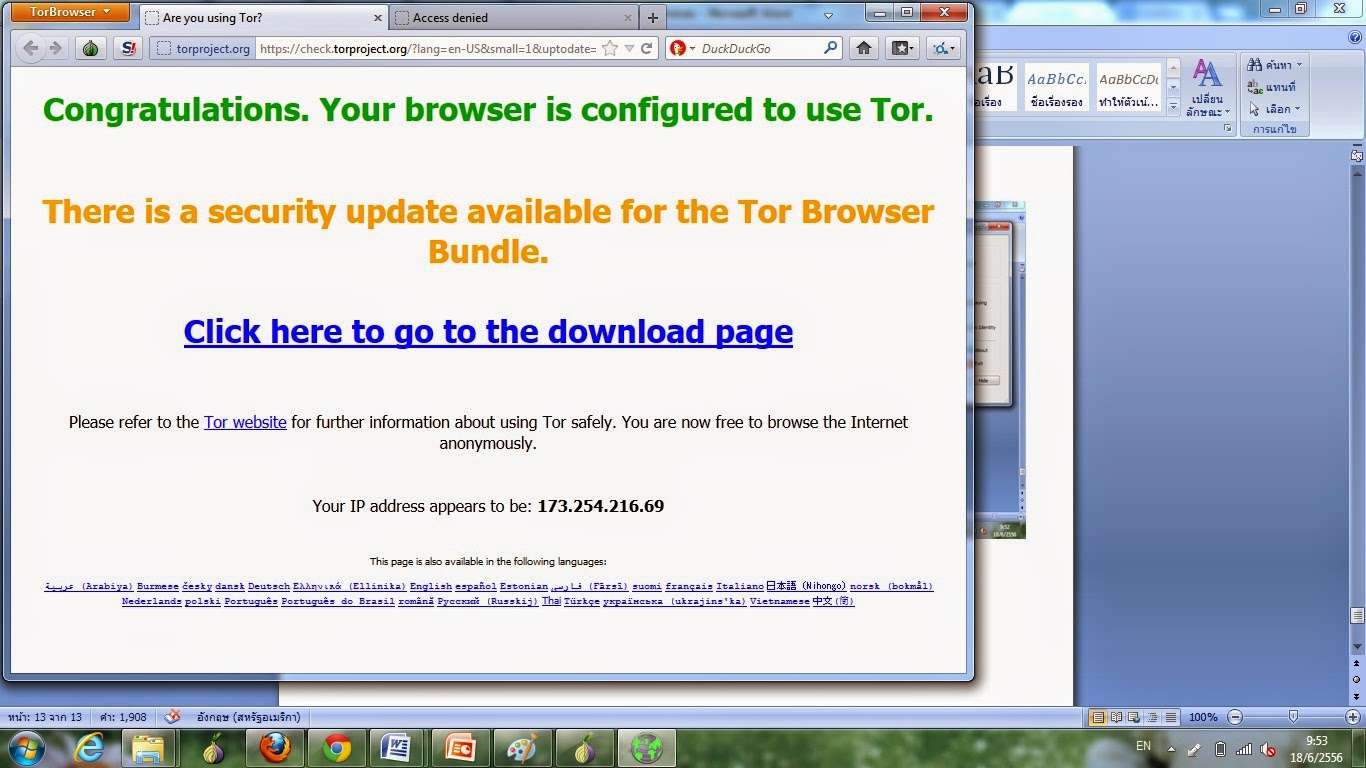Image resolution: width=1366 pixels, height=768 pixels.
Task: Zoom out Word with minus button
Action: [x=1235, y=717]
